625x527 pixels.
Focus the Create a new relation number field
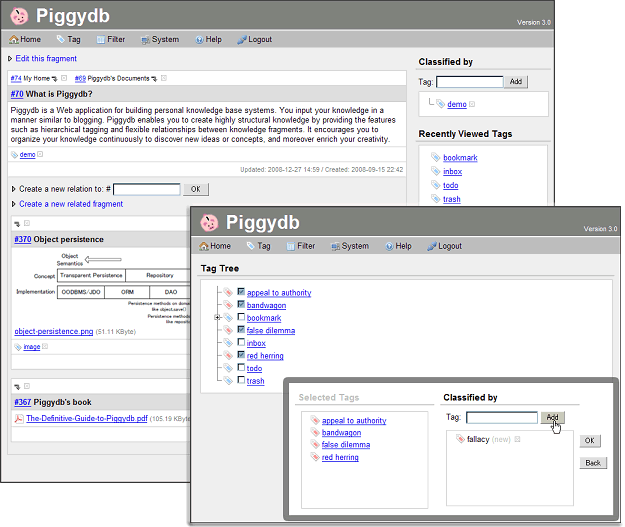click(147, 189)
